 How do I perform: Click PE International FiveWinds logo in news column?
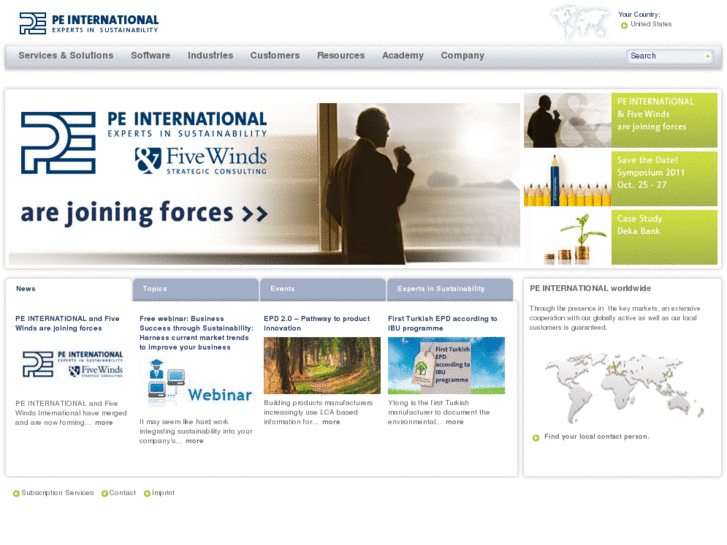click(73, 365)
